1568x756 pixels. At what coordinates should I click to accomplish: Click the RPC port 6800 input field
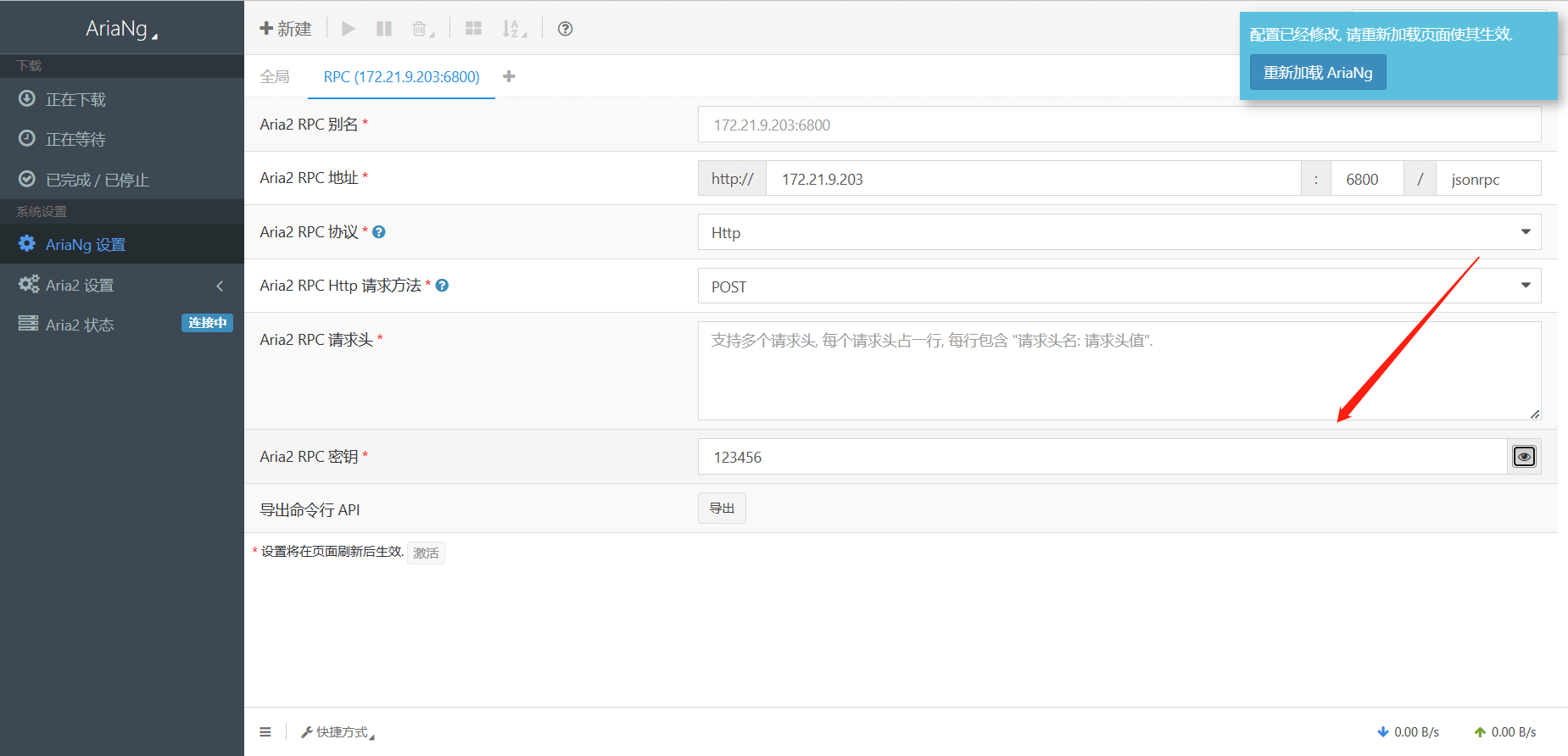coord(1366,179)
